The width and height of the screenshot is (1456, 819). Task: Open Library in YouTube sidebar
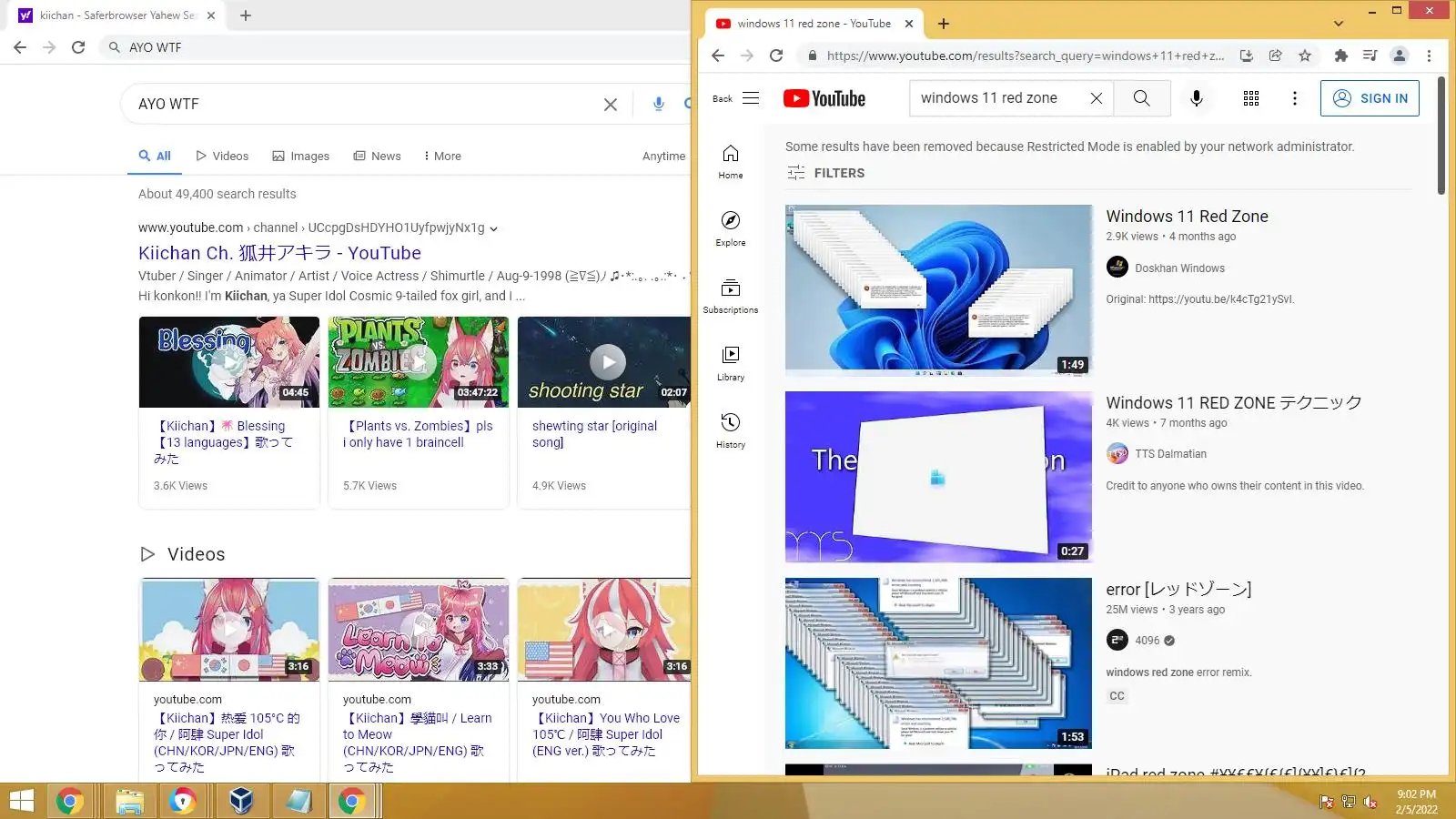[x=731, y=363]
